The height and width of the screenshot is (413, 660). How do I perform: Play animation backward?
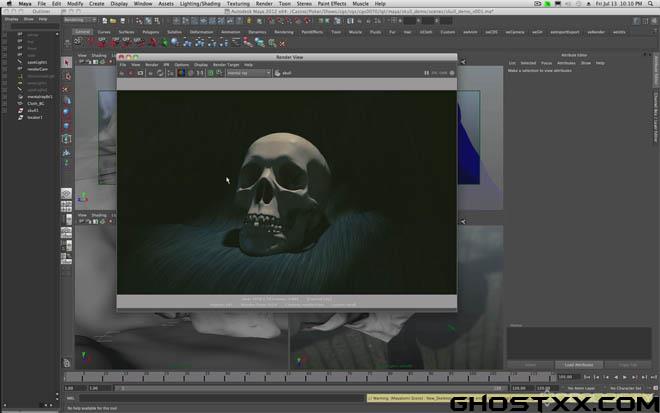point(616,377)
